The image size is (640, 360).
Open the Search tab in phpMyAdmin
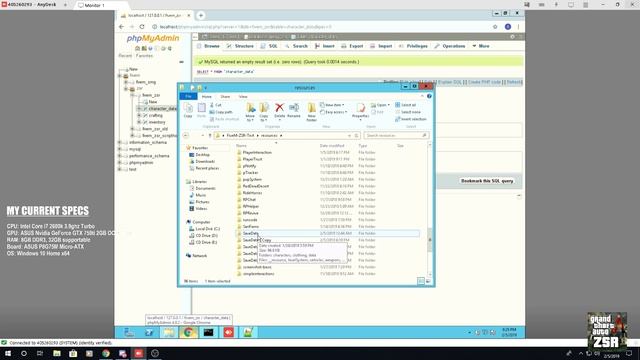point(296,46)
